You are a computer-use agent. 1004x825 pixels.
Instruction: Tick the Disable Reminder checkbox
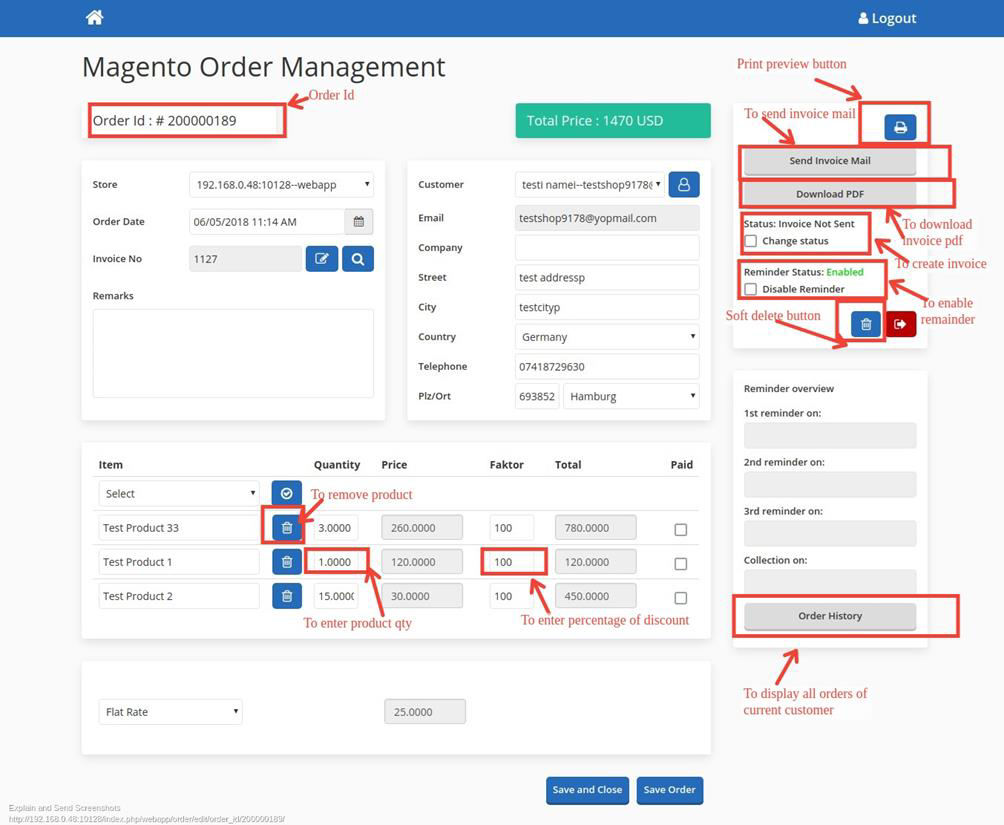[x=751, y=289]
